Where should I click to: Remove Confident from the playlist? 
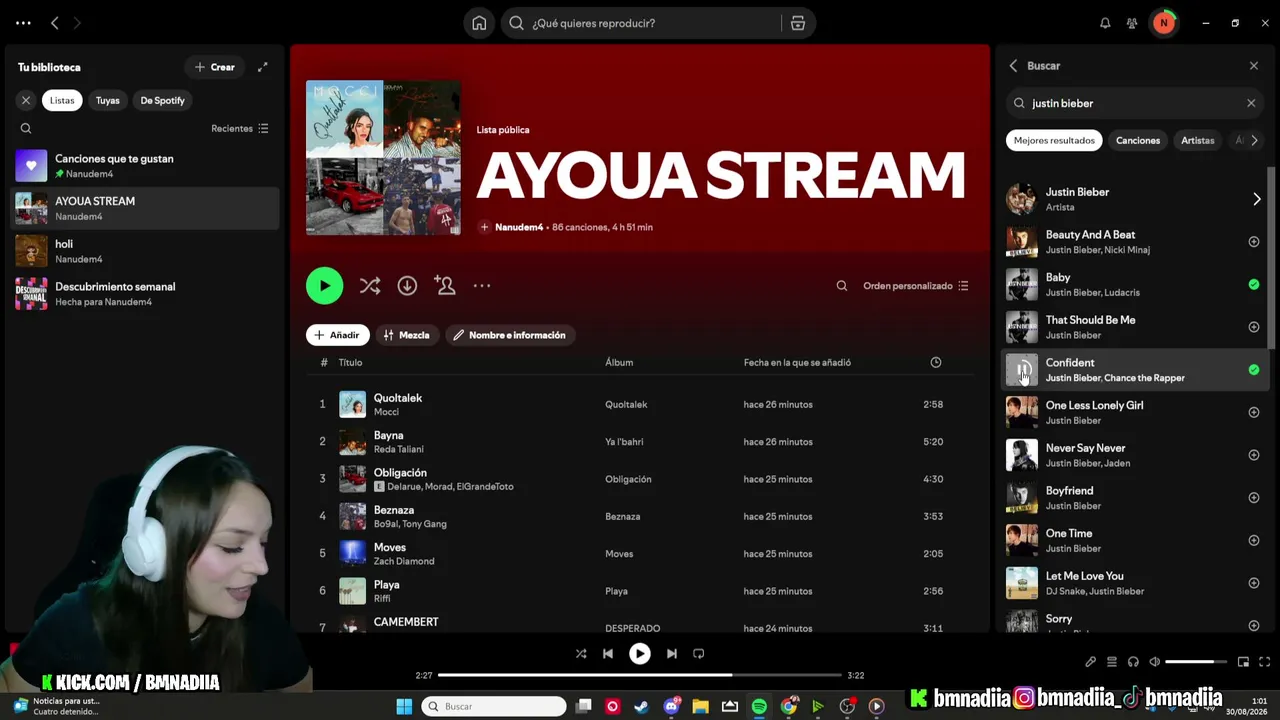tap(1254, 370)
